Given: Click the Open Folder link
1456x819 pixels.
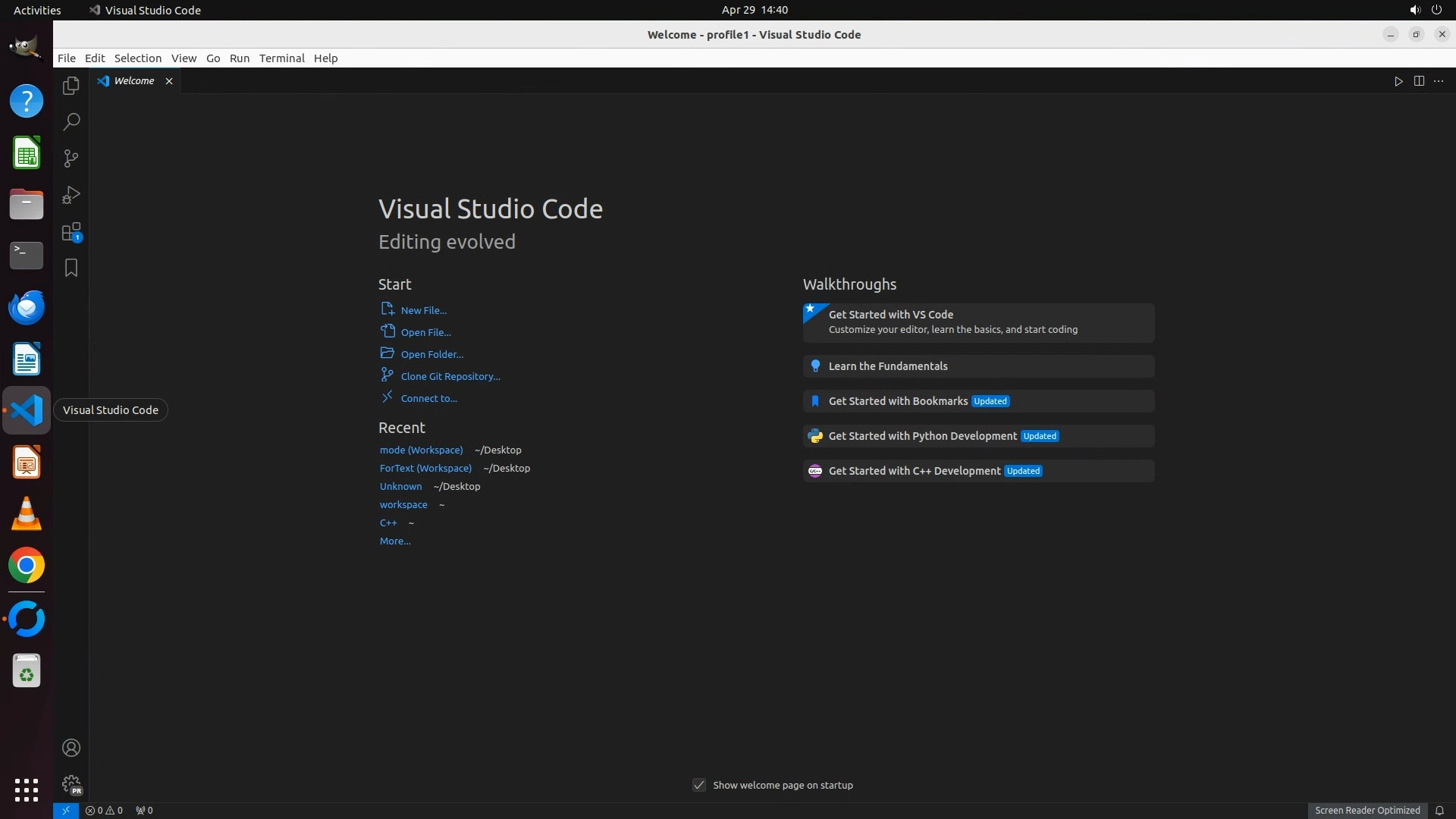Looking at the screenshot, I should pos(431,354).
